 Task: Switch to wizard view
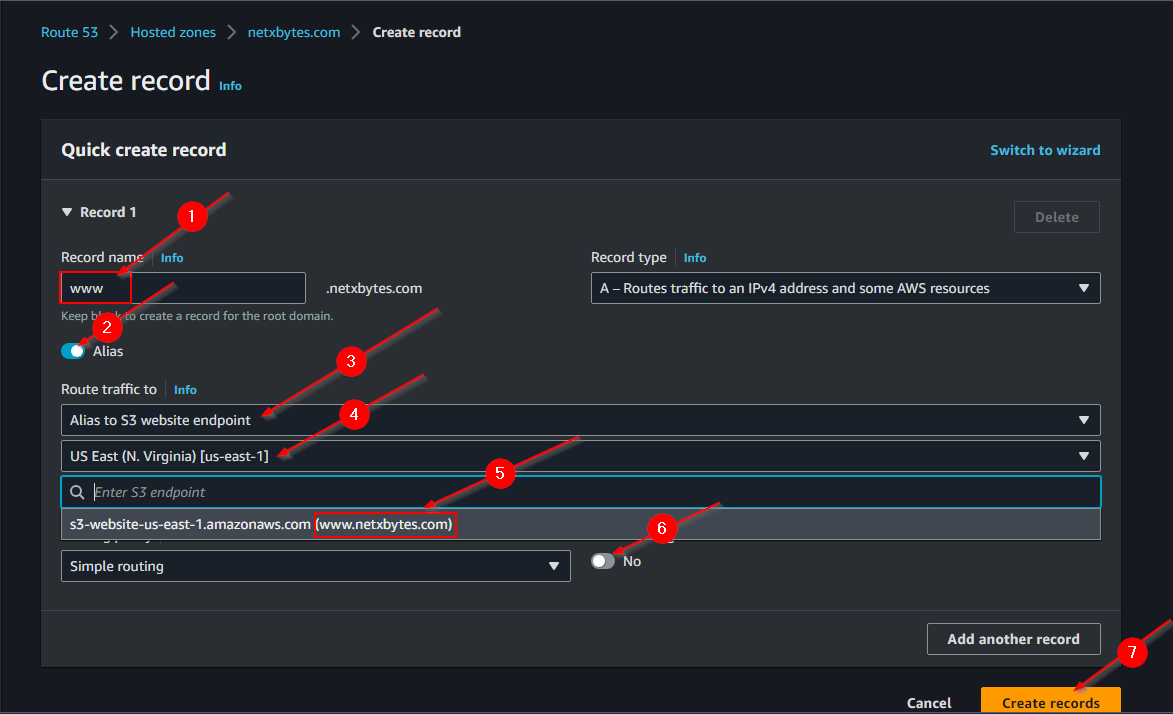(1045, 150)
